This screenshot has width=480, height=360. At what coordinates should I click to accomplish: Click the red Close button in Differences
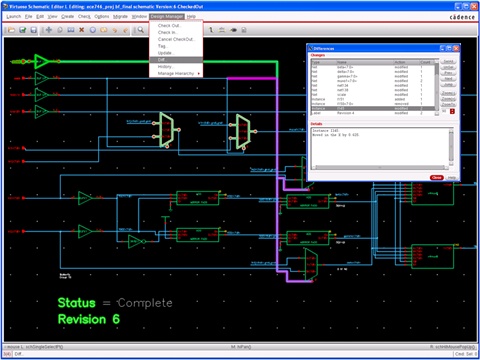click(x=437, y=177)
